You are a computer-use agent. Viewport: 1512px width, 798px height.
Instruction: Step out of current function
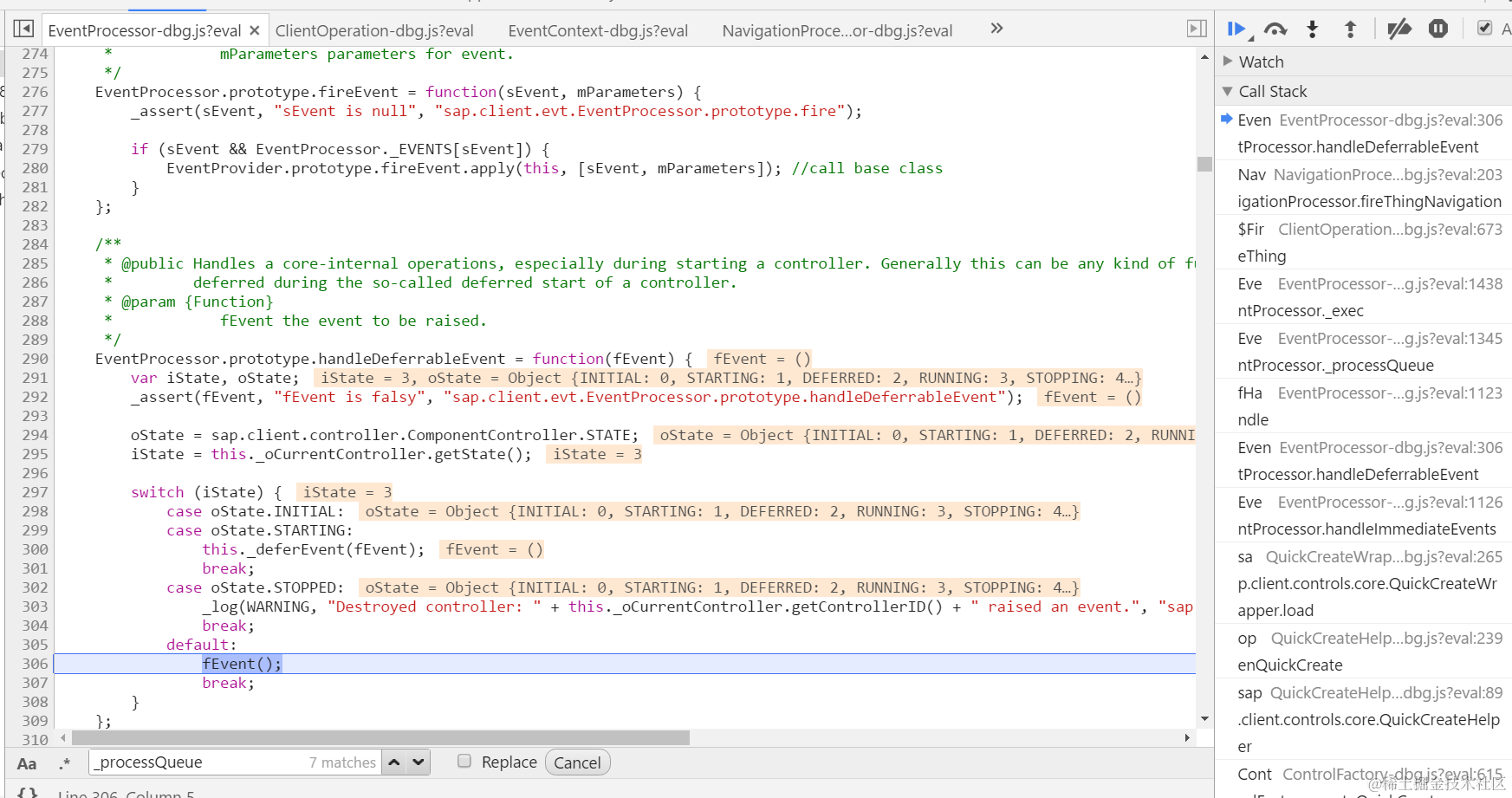(x=1350, y=29)
